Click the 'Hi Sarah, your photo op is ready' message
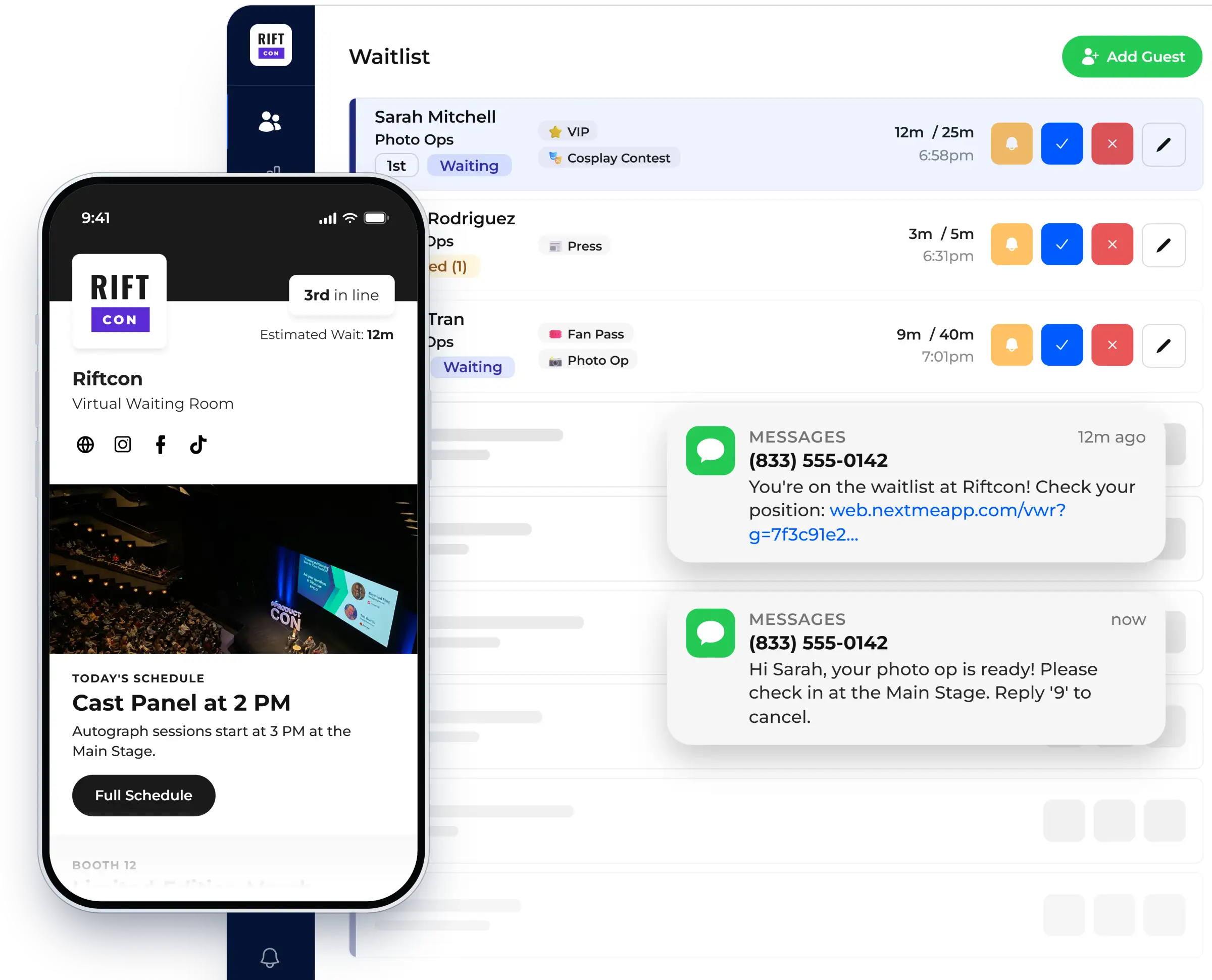The height and width of the screenshot is (980, 1212). (923, 692)
